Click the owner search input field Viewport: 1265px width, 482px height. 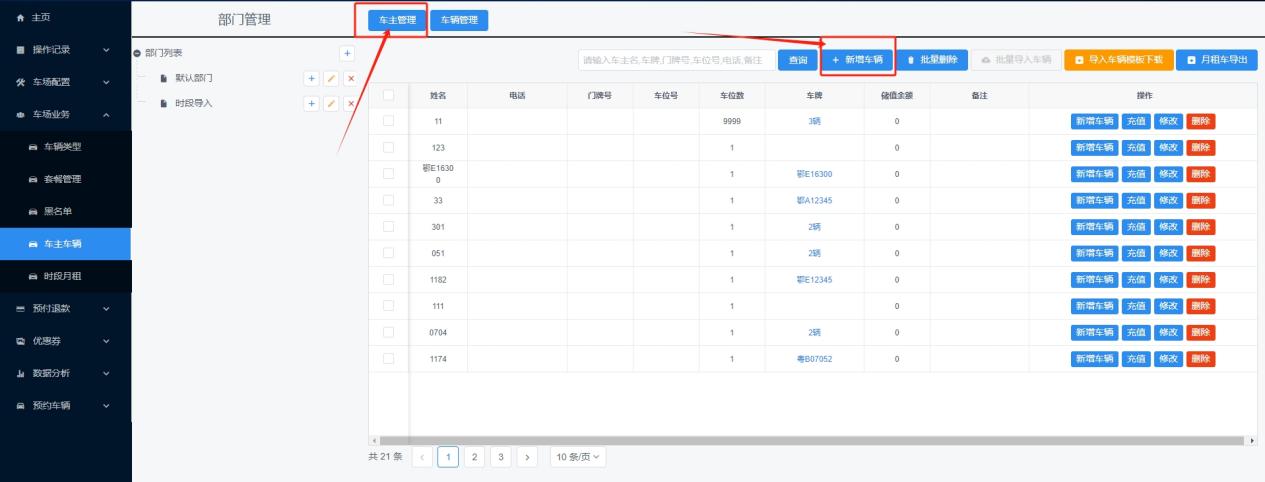coord(676,60)
